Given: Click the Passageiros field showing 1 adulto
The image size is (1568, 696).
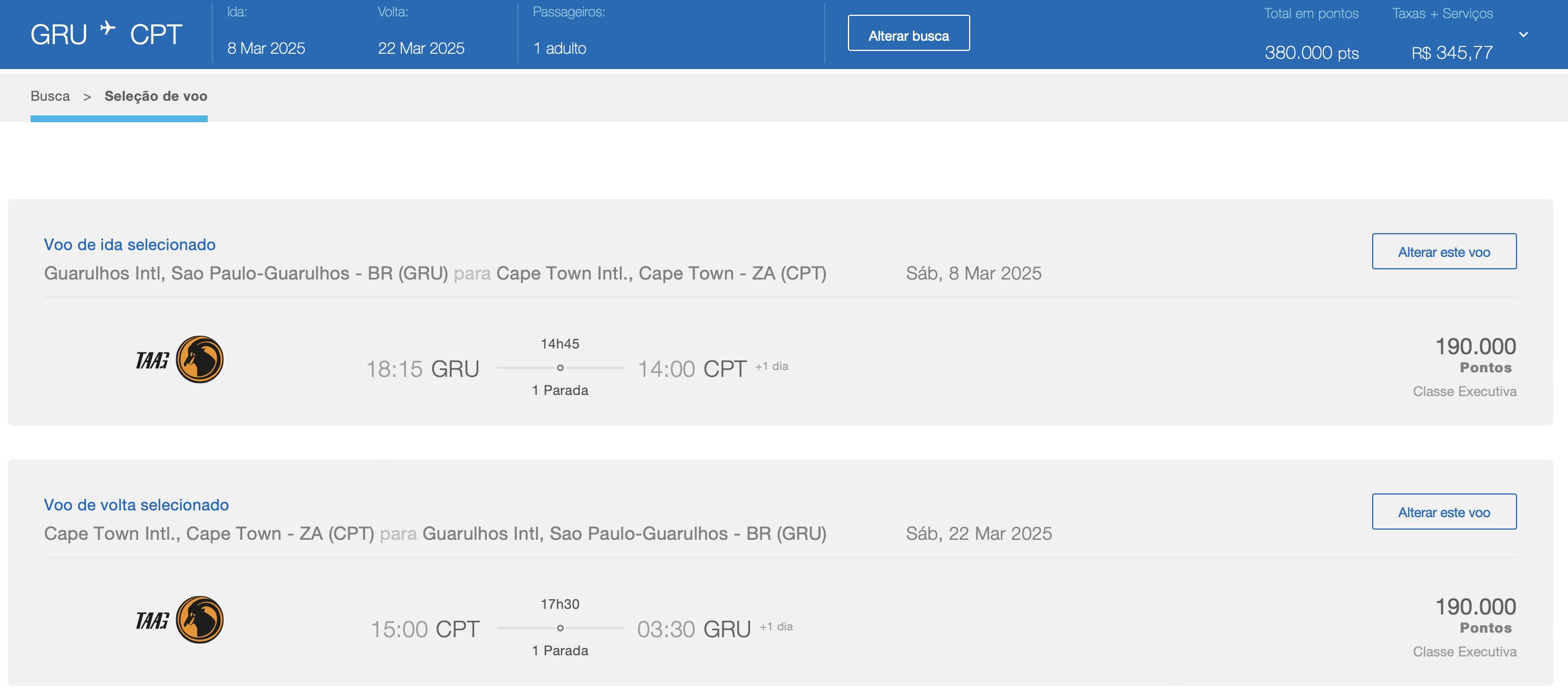Looking at the screenshot, I should [560, 49].
